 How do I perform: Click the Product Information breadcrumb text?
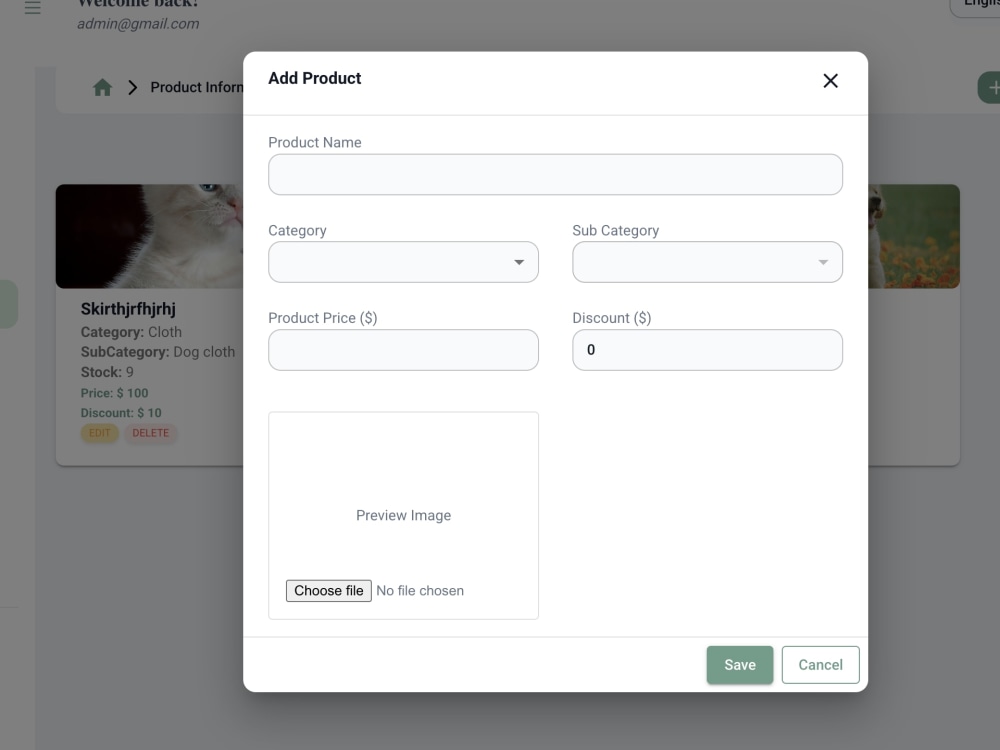[x=196, y=87]
